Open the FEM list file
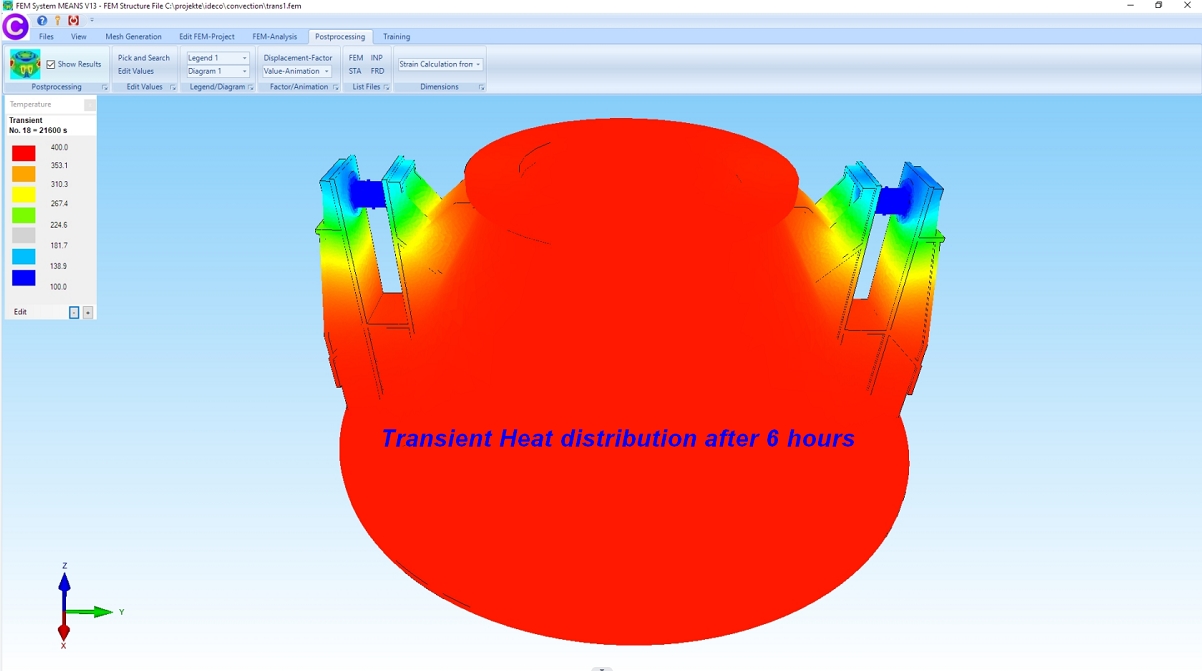This screenshot has width=1202, height=671. [x=356, y=58]
